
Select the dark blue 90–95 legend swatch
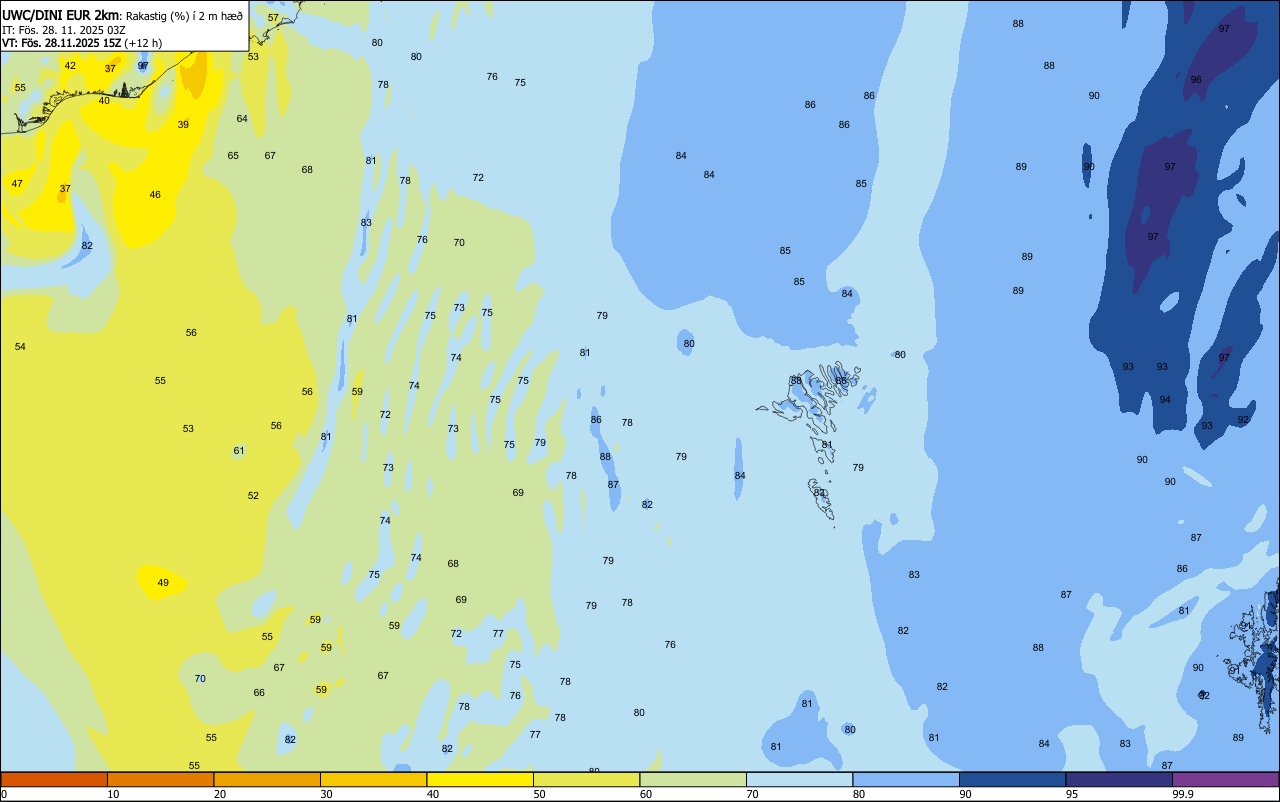(1012, 779)
